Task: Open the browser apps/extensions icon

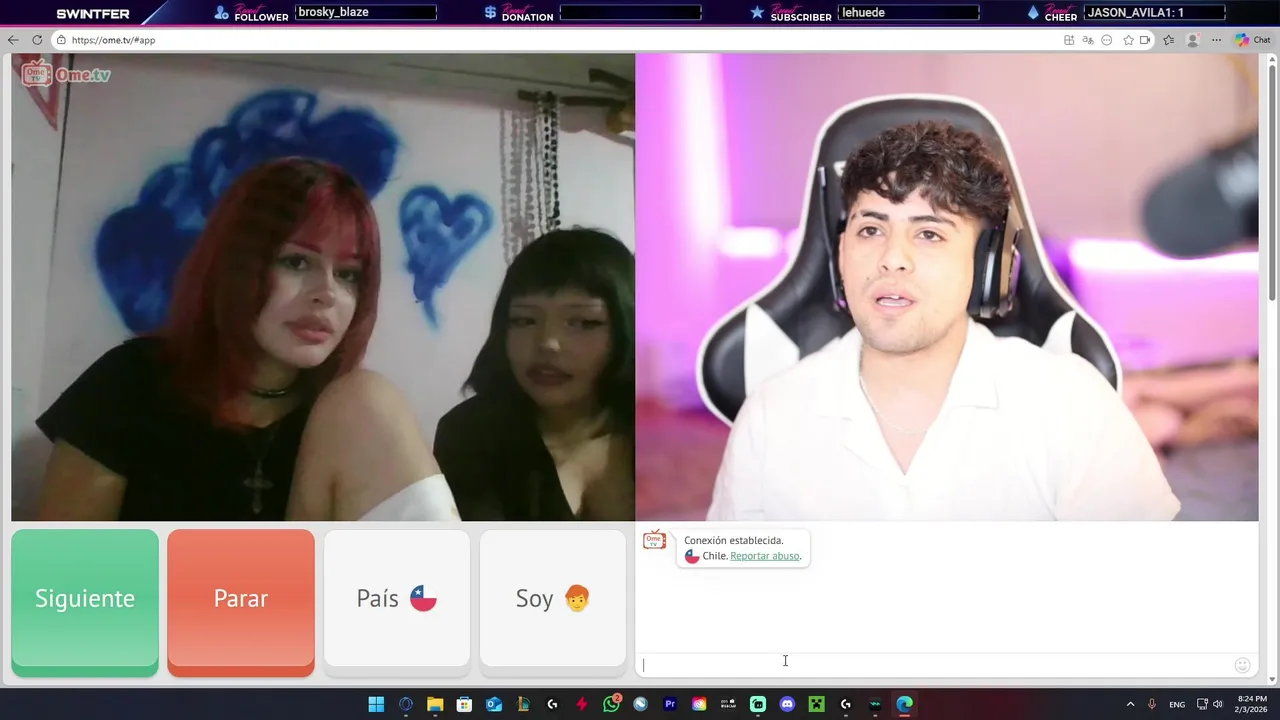Action: [x=1069, y=40]
